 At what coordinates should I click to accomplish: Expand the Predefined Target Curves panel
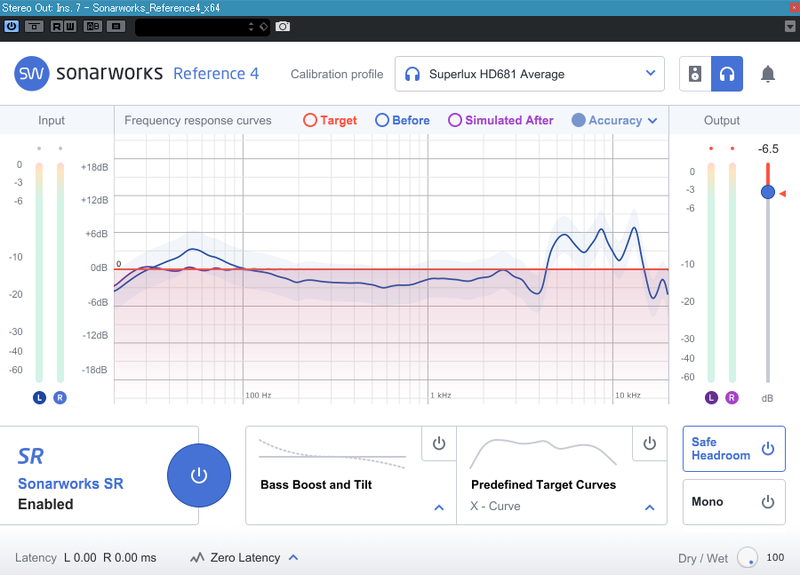point(649,508)
